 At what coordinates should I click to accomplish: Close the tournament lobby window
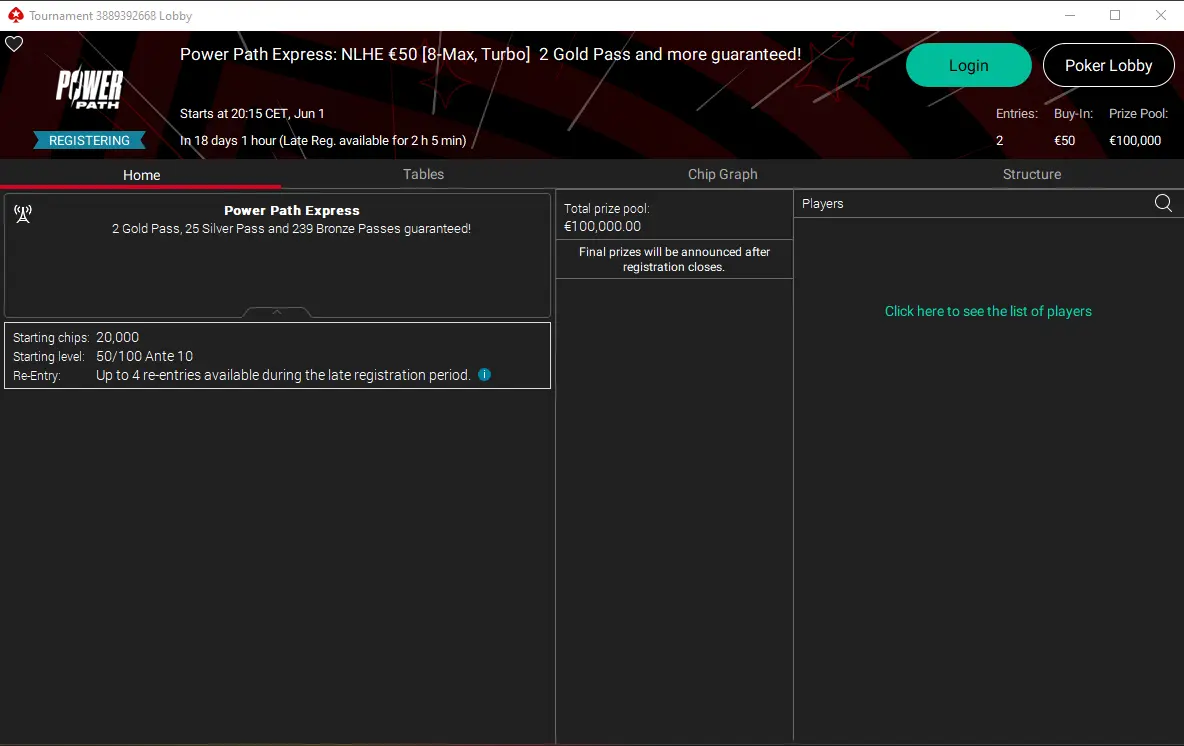tap(1161, 15)
